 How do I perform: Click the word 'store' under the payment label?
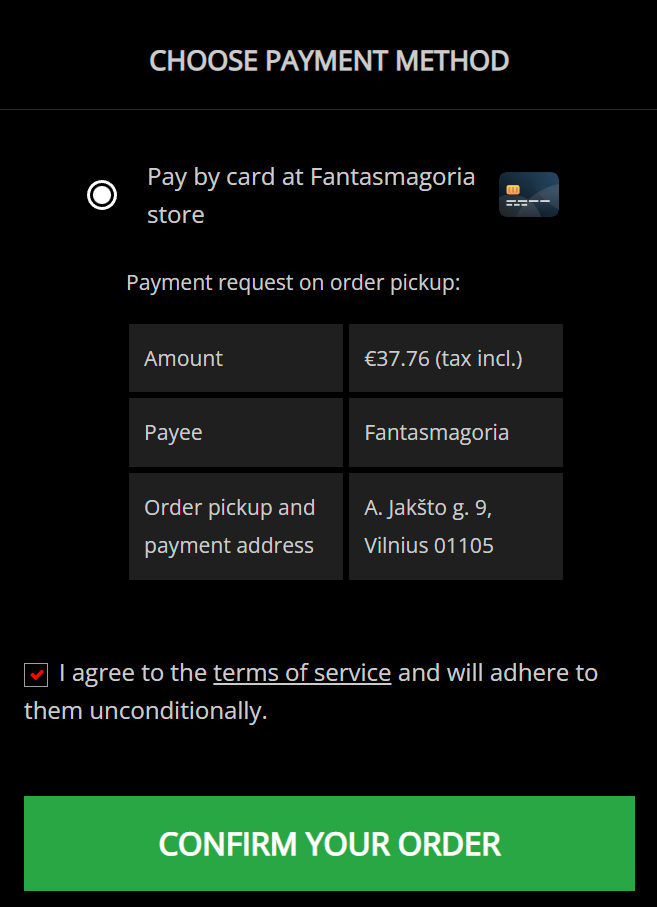pos(176,215)
